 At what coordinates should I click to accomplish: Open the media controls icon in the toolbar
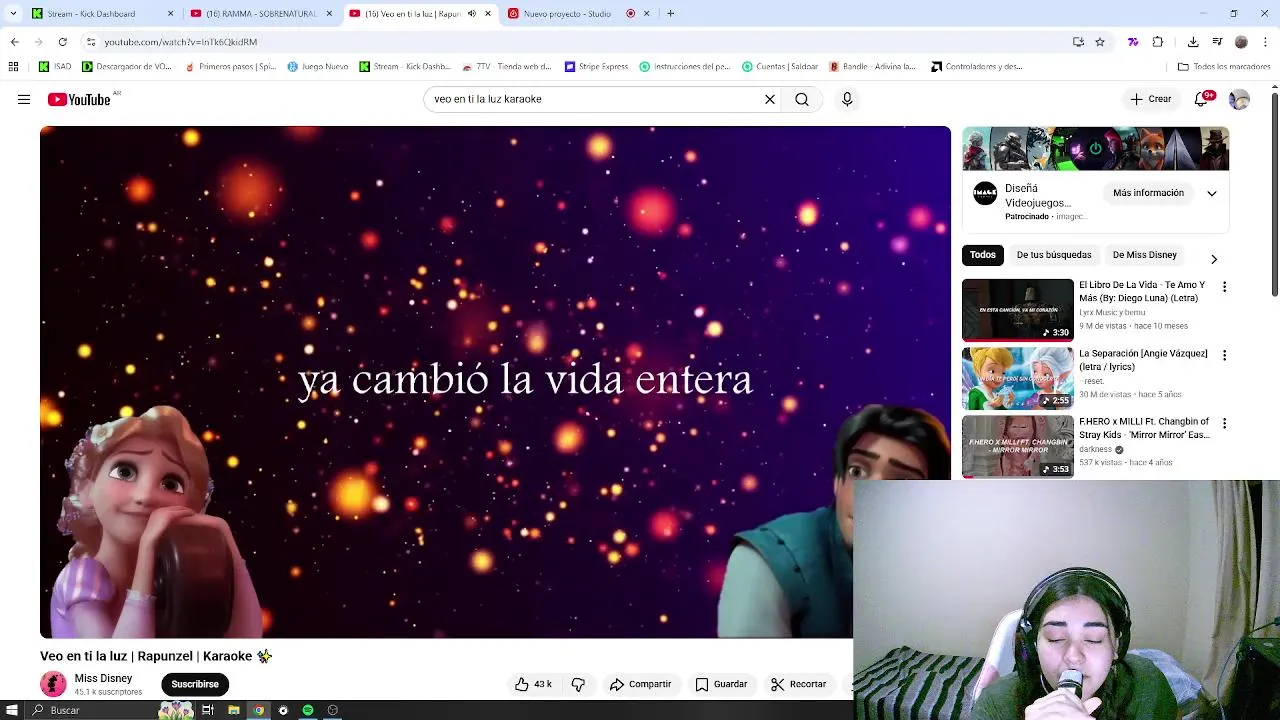click(1217, 42)
